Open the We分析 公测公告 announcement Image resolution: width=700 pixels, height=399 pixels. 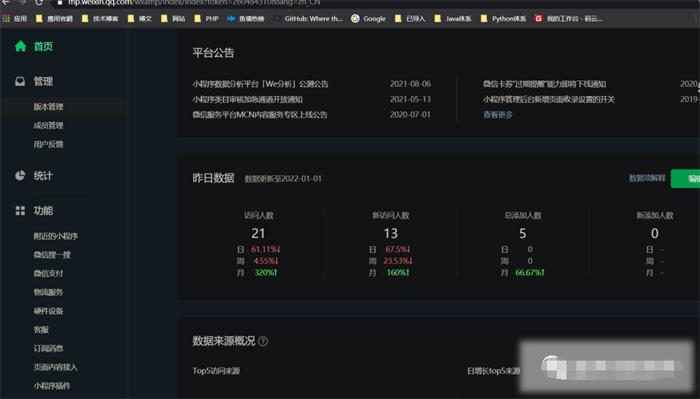[x=260, y=83]
